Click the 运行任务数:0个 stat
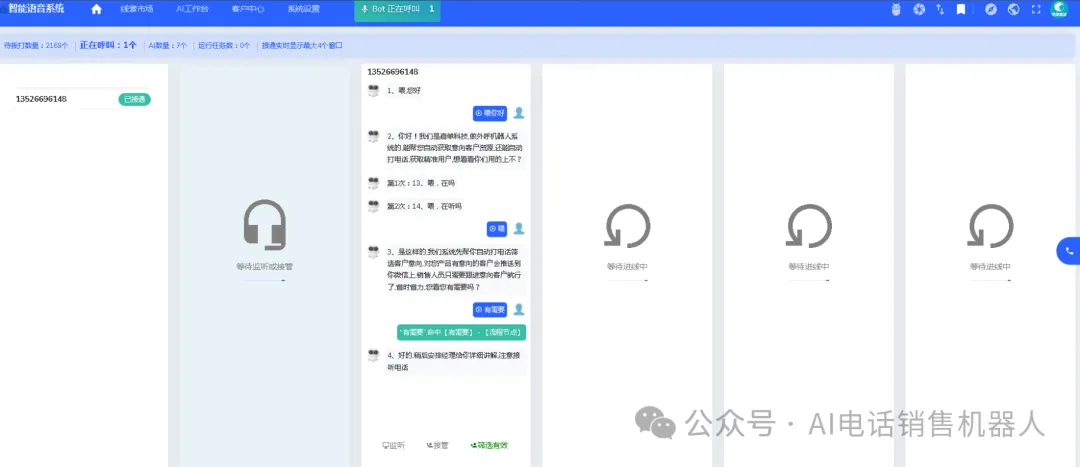 click(224, 46)
